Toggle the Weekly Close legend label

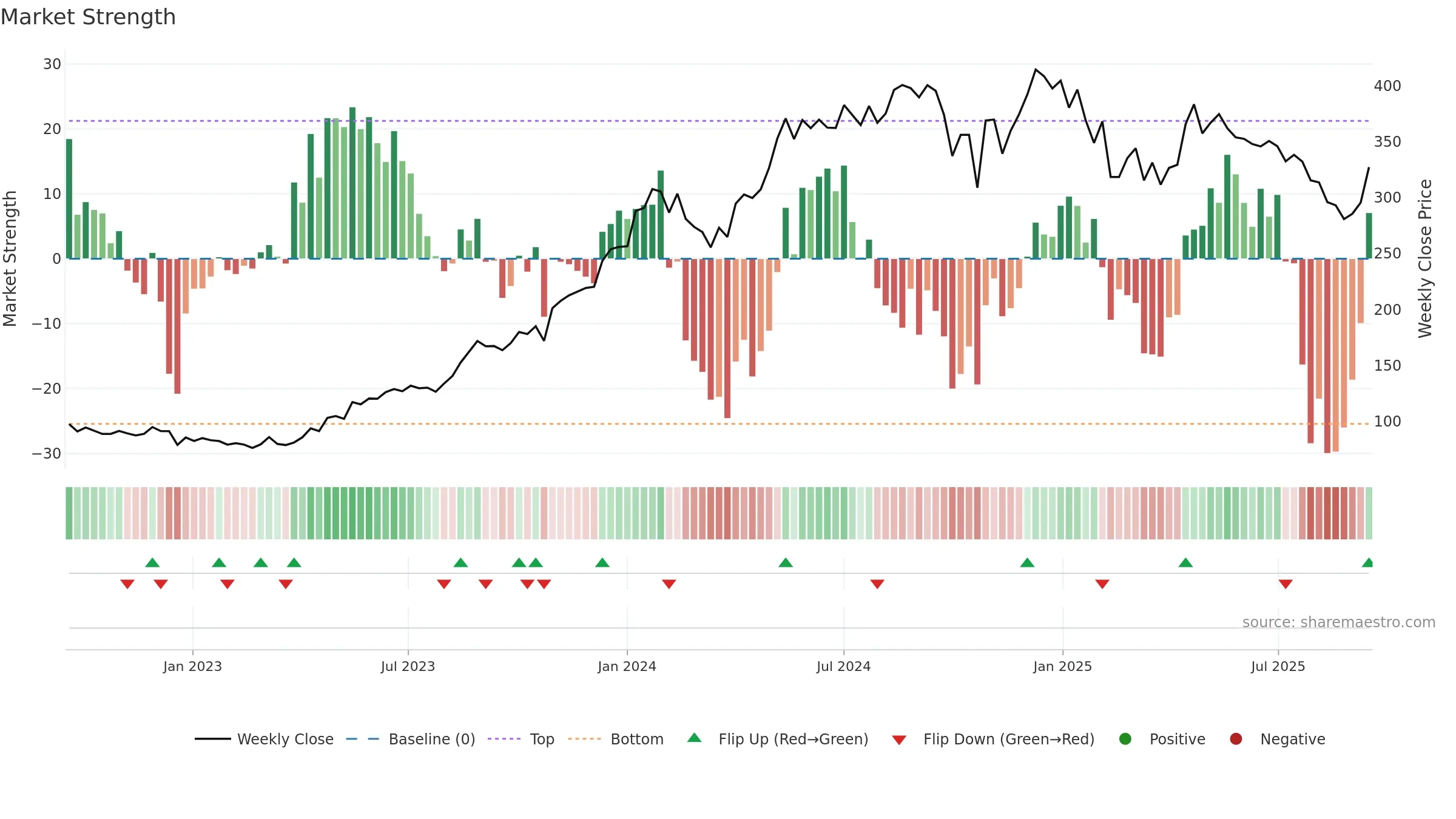(285, 739)
